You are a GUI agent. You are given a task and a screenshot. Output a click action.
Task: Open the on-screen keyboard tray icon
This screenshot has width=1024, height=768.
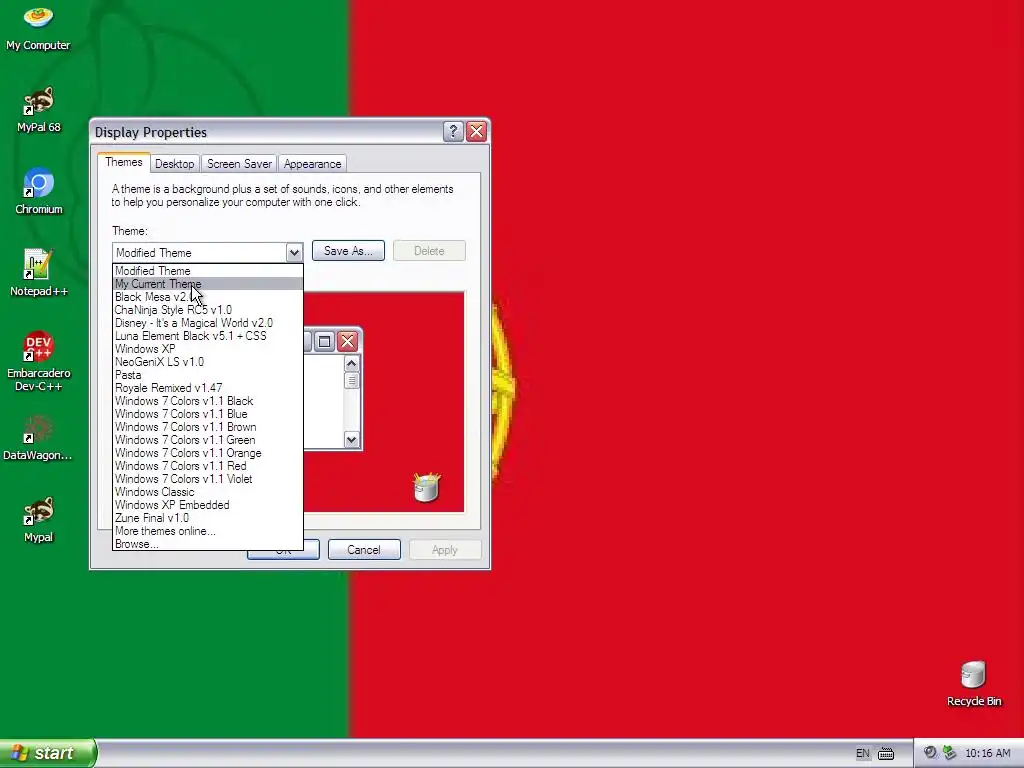(x=886, y=754)
